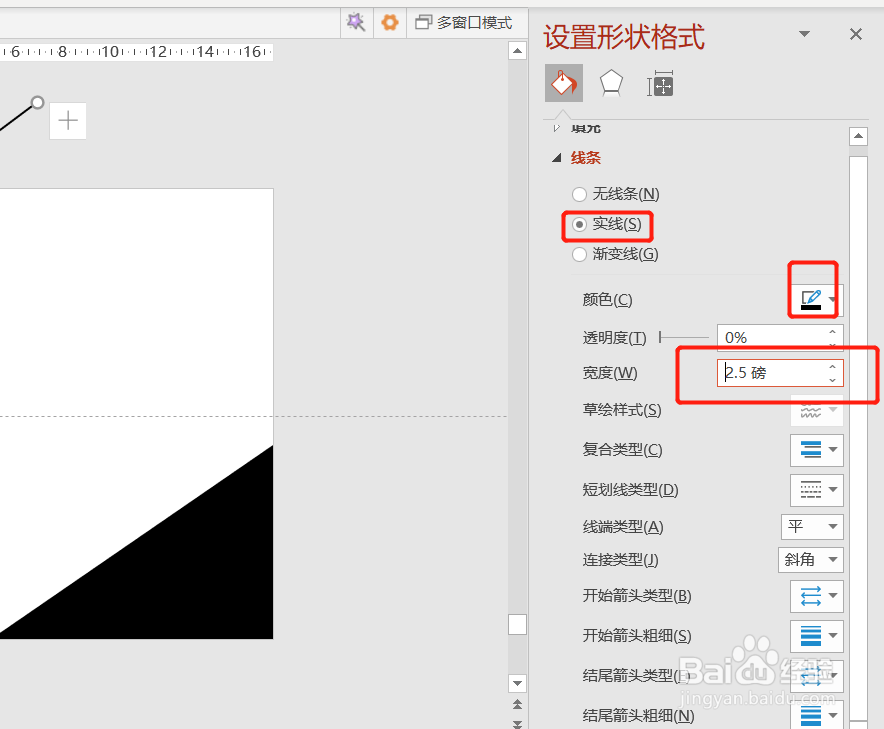Increase transparency with the up spinner
Image resolution: width=884 pixels, height=729 pixels.
[832, 332]
